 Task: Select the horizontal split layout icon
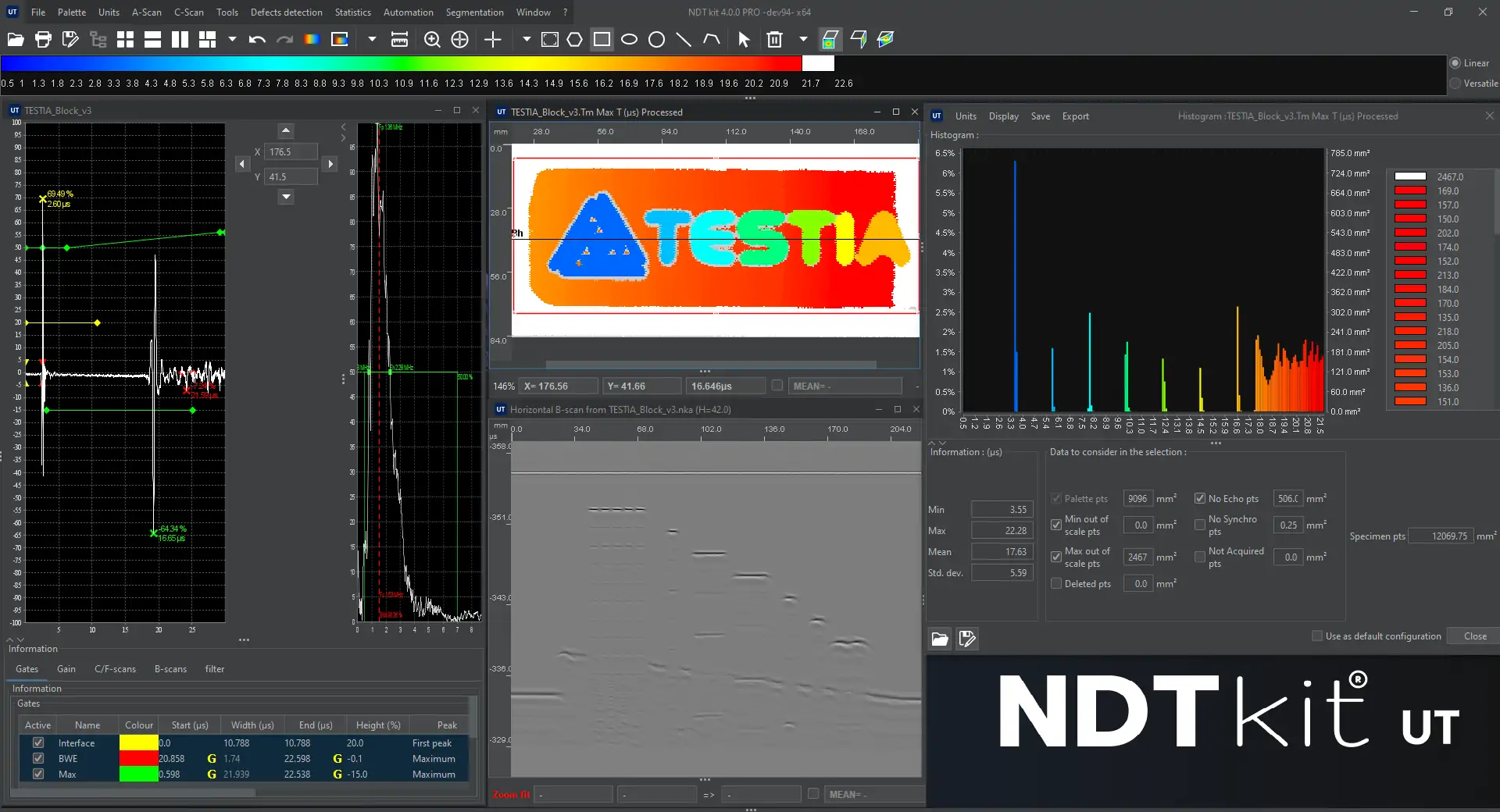152,39
